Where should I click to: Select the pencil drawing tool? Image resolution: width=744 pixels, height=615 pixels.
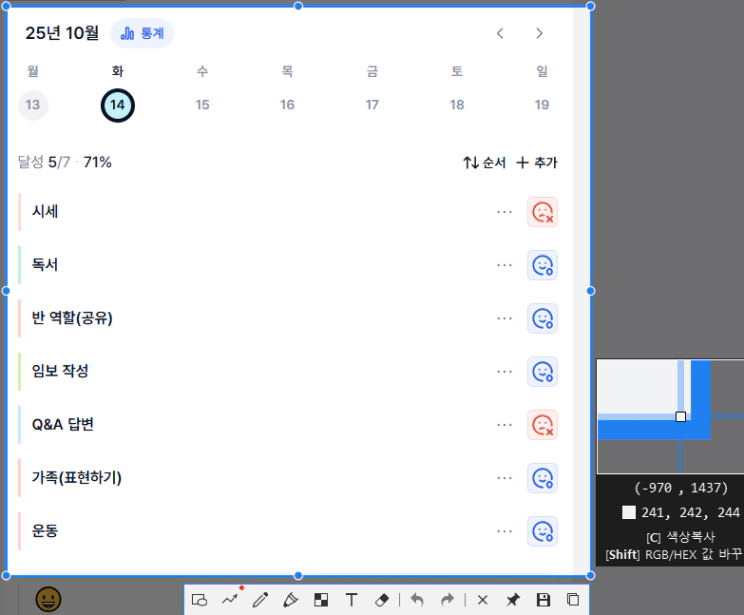pyautogui.click(x=260, y=600)
